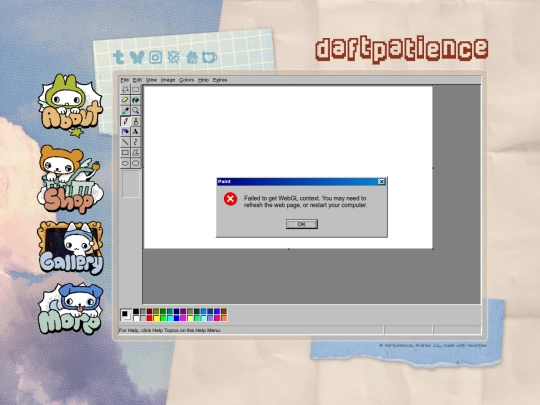Open the View menu
Screen dimensions: 540x405
click(x=151, y=80)
